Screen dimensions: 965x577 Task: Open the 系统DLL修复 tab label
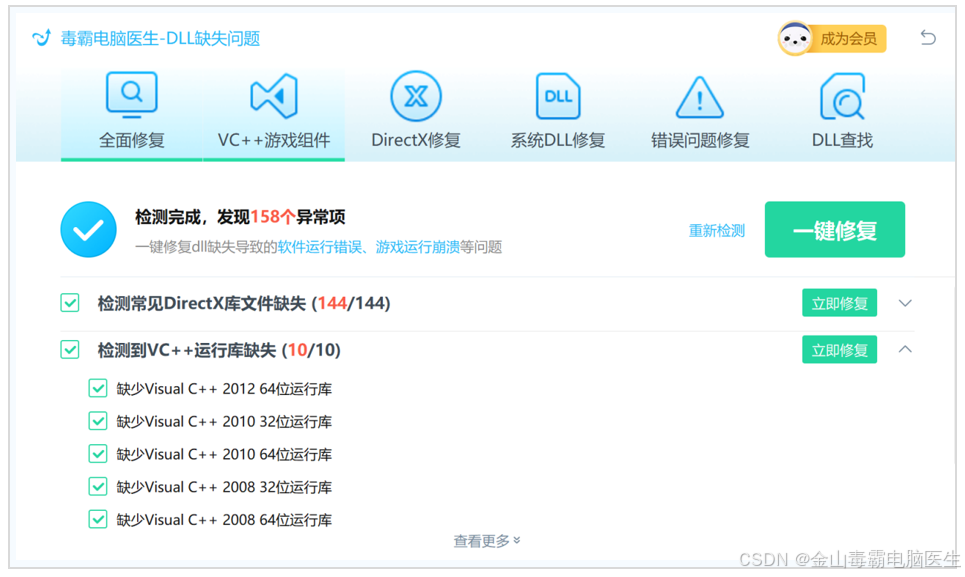click(x=558, y=140)
